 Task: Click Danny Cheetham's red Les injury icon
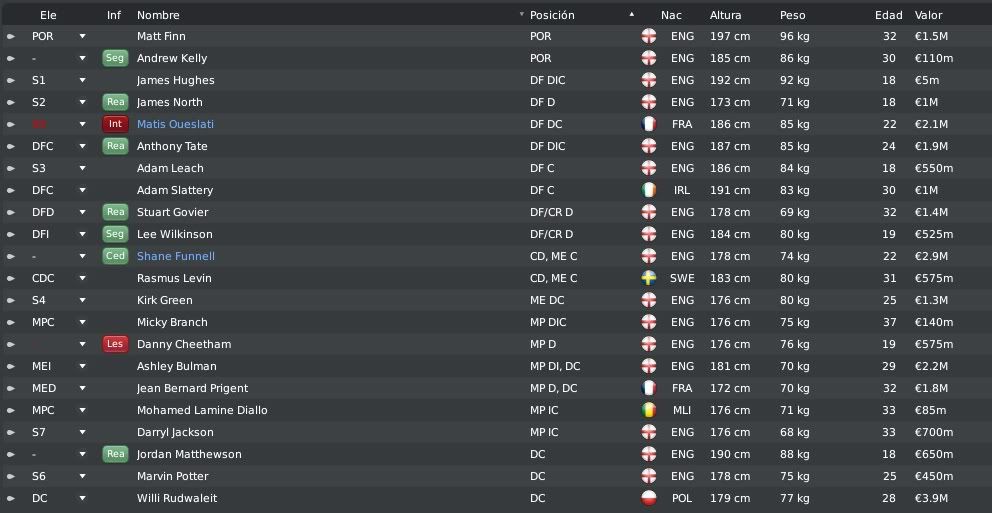115,344
